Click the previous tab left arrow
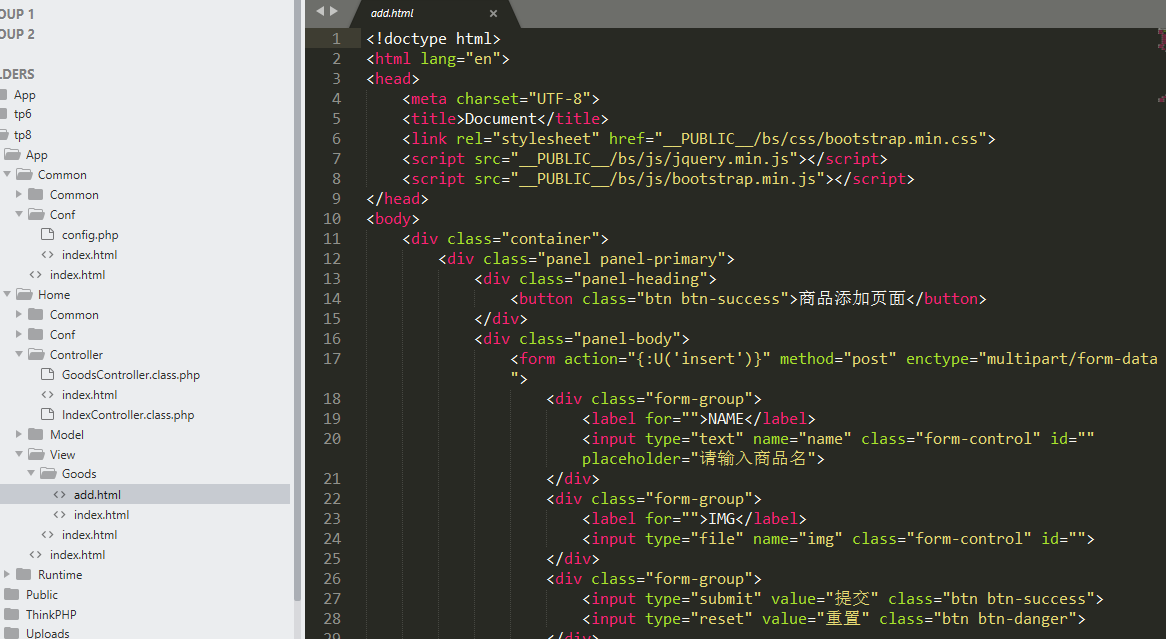Screen dimensions: 1166x639 coord(320,11)
